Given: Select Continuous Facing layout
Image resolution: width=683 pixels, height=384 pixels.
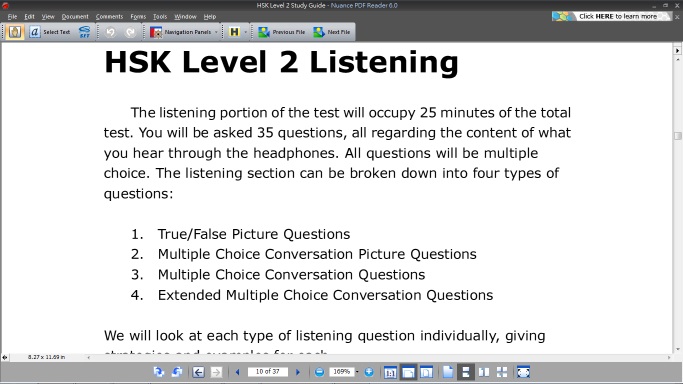Looking at the screenshot, I should pos(502,372).
